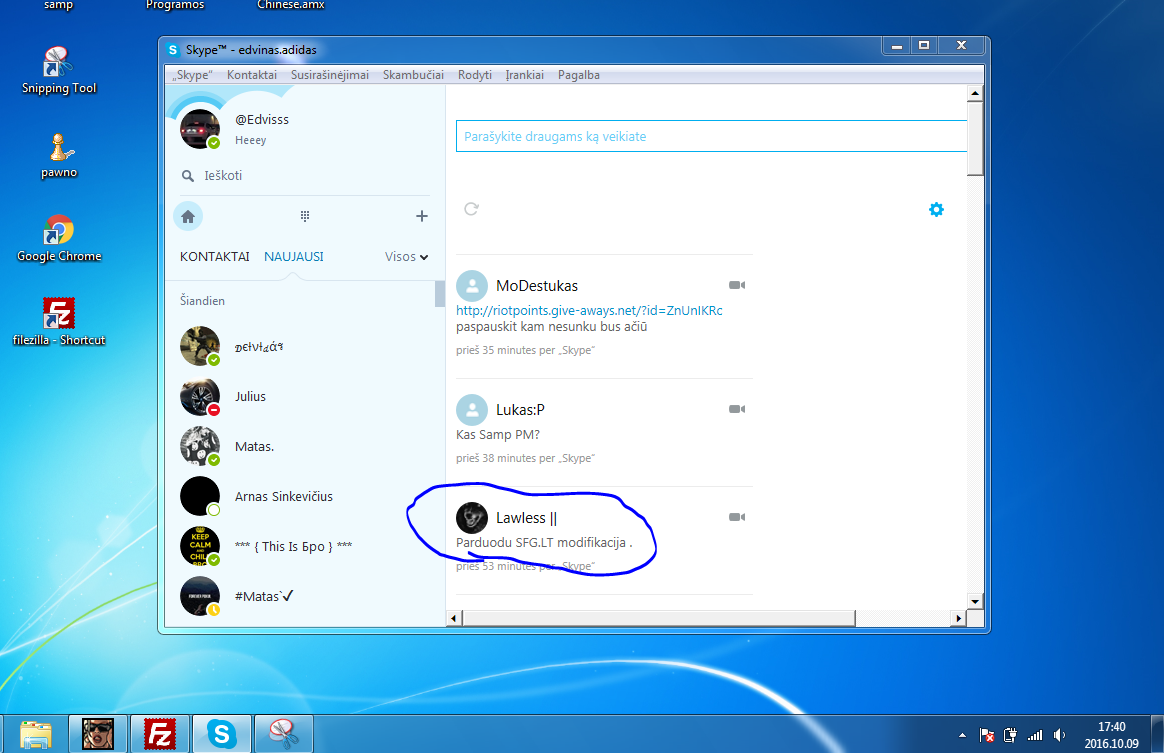The width and height of the screenshot is (1164, 753).
Task: Open network signal tray icon
Action: [x=1035, y=735]
